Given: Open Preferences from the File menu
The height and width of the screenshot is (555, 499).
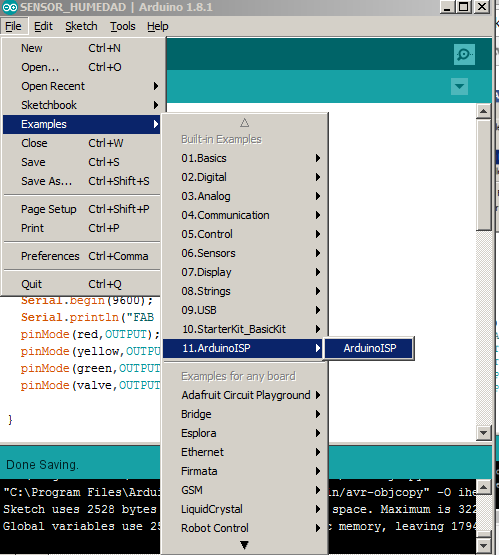Looking at the screenshot, I should click(x=82, y=256).
